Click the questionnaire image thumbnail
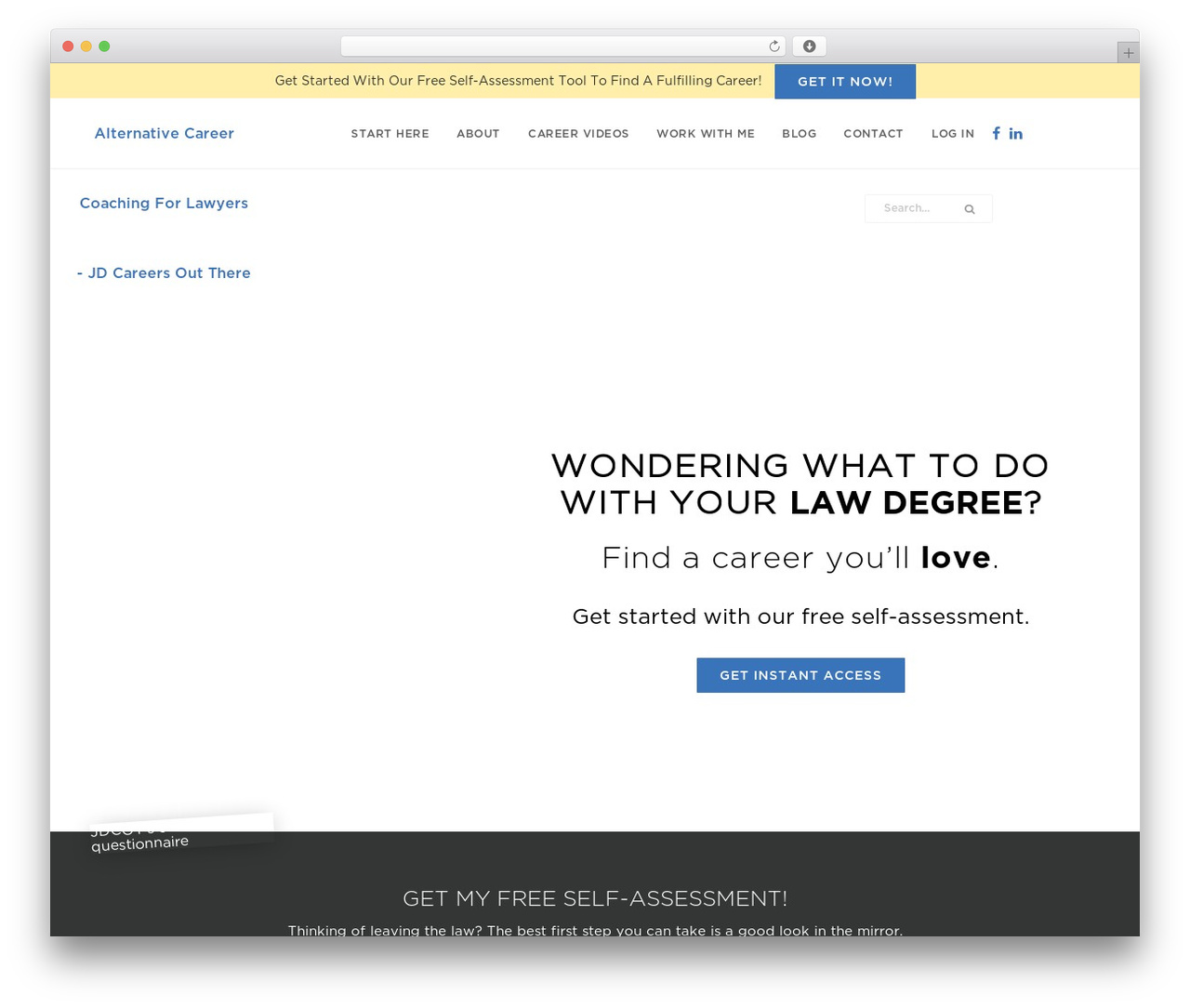The height and width of the screenshot is (1008, 1190). click(x=181, y=834)
